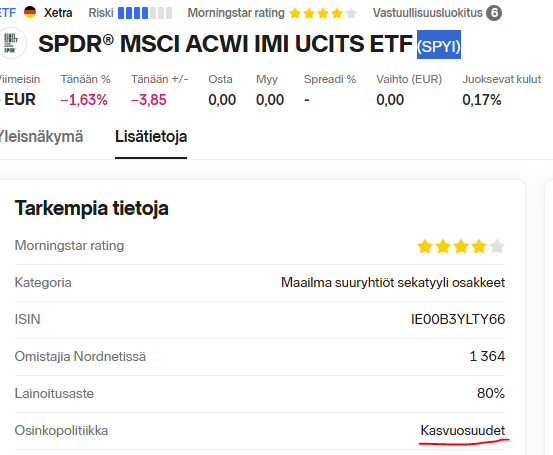
Task: Click the Juoksevat kulut 0,17% value
Action: point(481,100)
